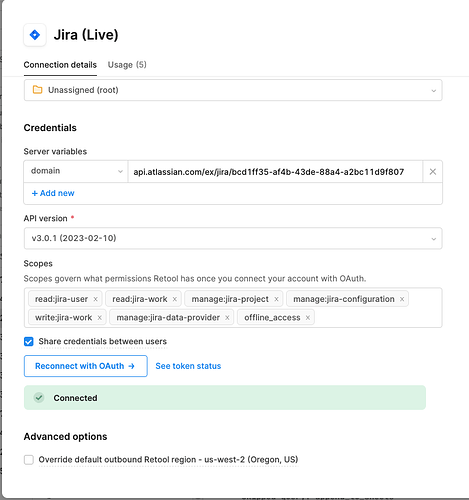Click + Add new server variable
469x500 pixels.
pyautogui.click(x=53, y=193)
